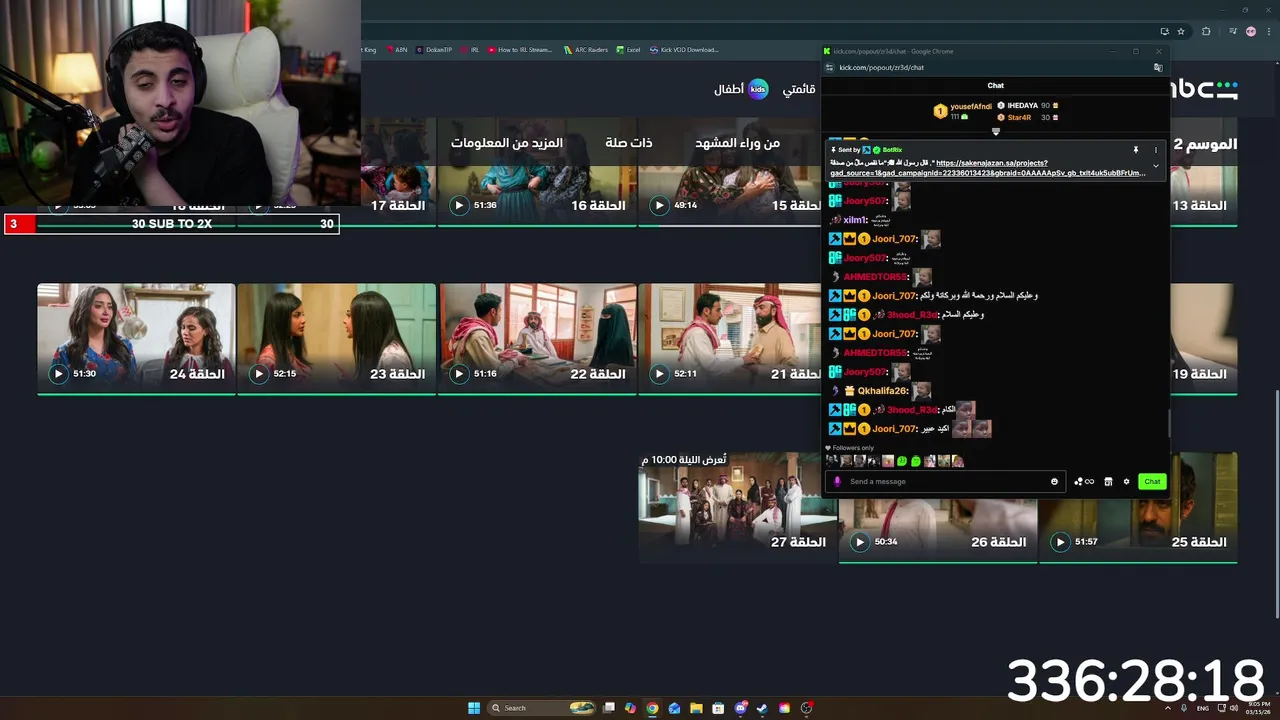Open the ARC Raiders bookmark
The width and height of the screenshot is (1280, 720).
(x=585, y=49)
